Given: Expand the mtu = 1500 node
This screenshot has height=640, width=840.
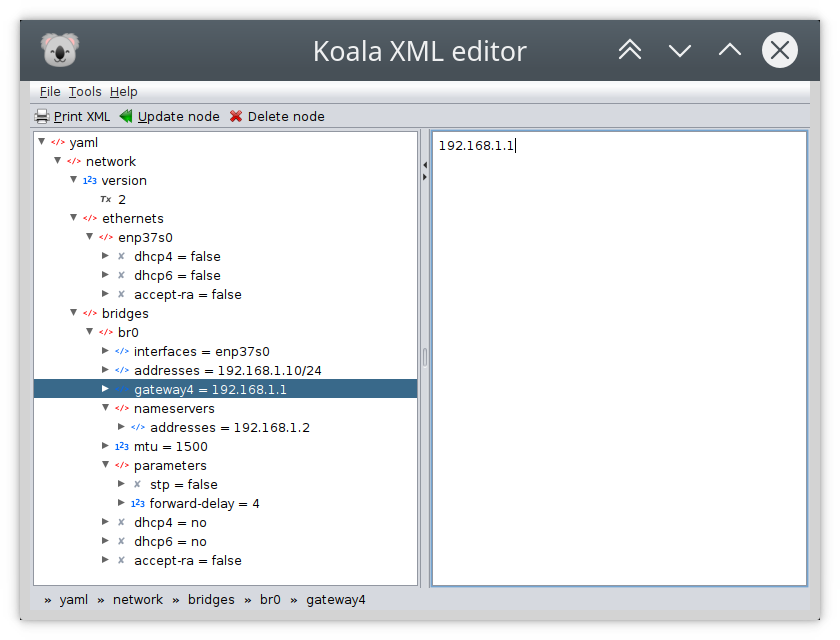Looking at the screenshot, I should [x=106, y=446].
